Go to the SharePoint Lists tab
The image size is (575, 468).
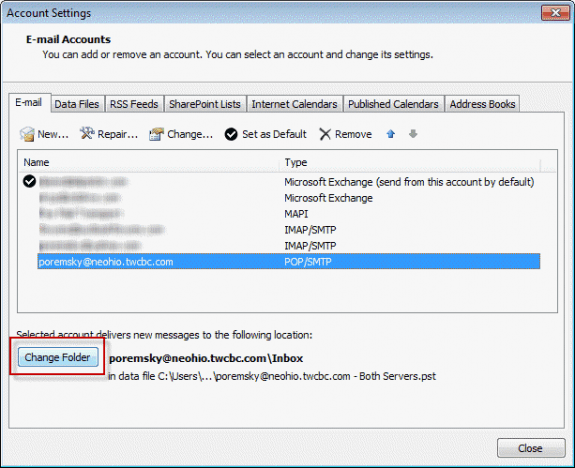pos(205,104)
